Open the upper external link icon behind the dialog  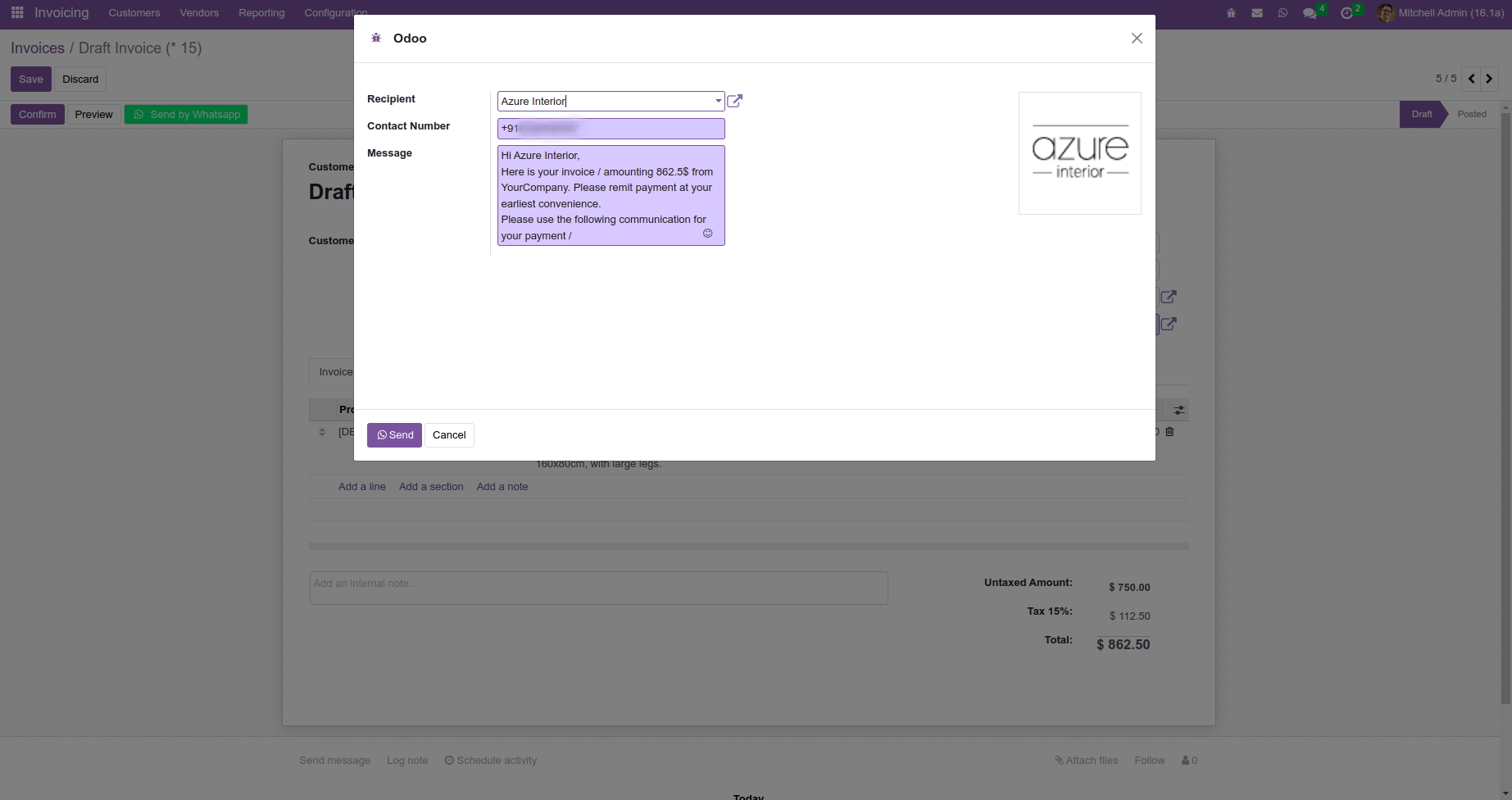tap(1169, 297)
